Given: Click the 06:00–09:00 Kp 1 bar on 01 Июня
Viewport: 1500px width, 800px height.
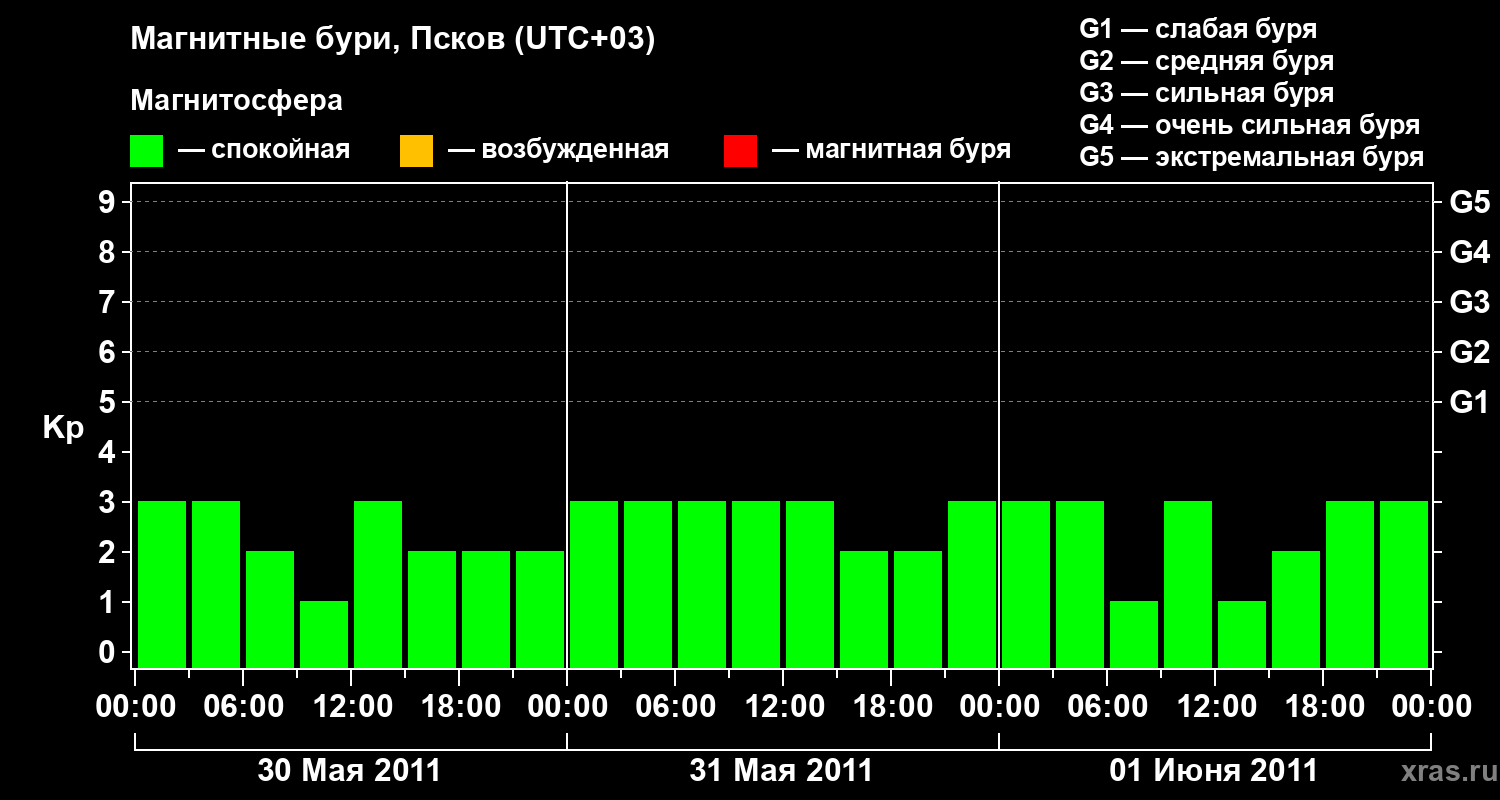Looking at the screenshot, I should (x=1134, y=634).
